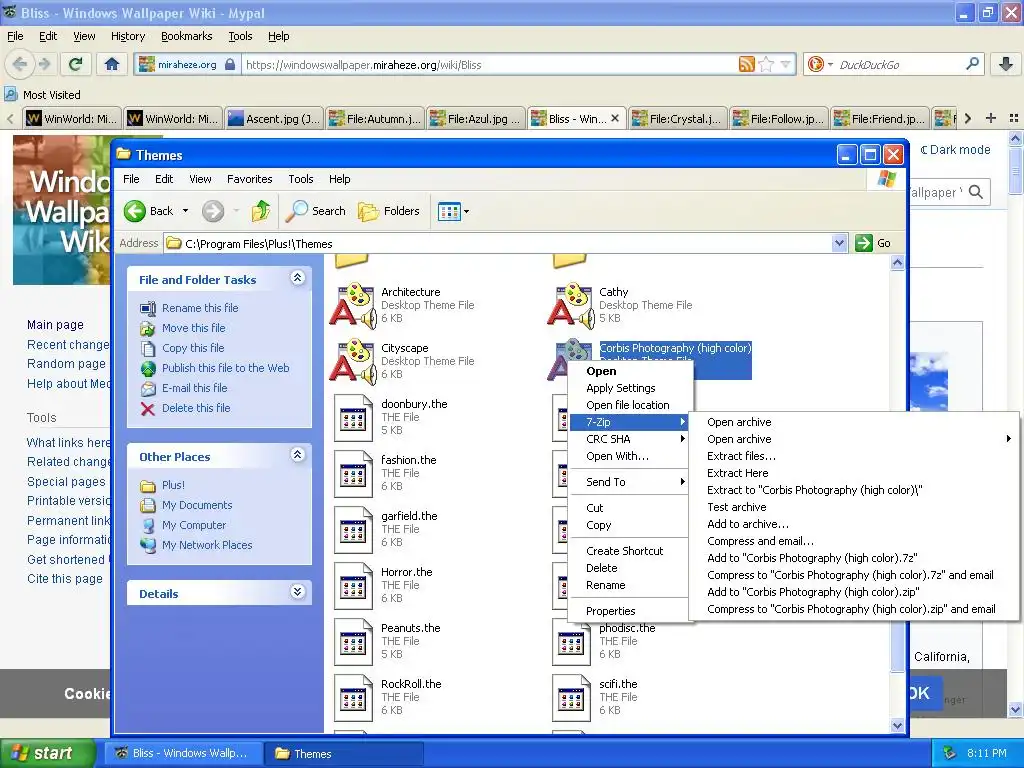Image resolution: width=1024 pixels, height=768 pixels.
Task: Reload the page in Mypal browser
Action: (x=76, y=64)
